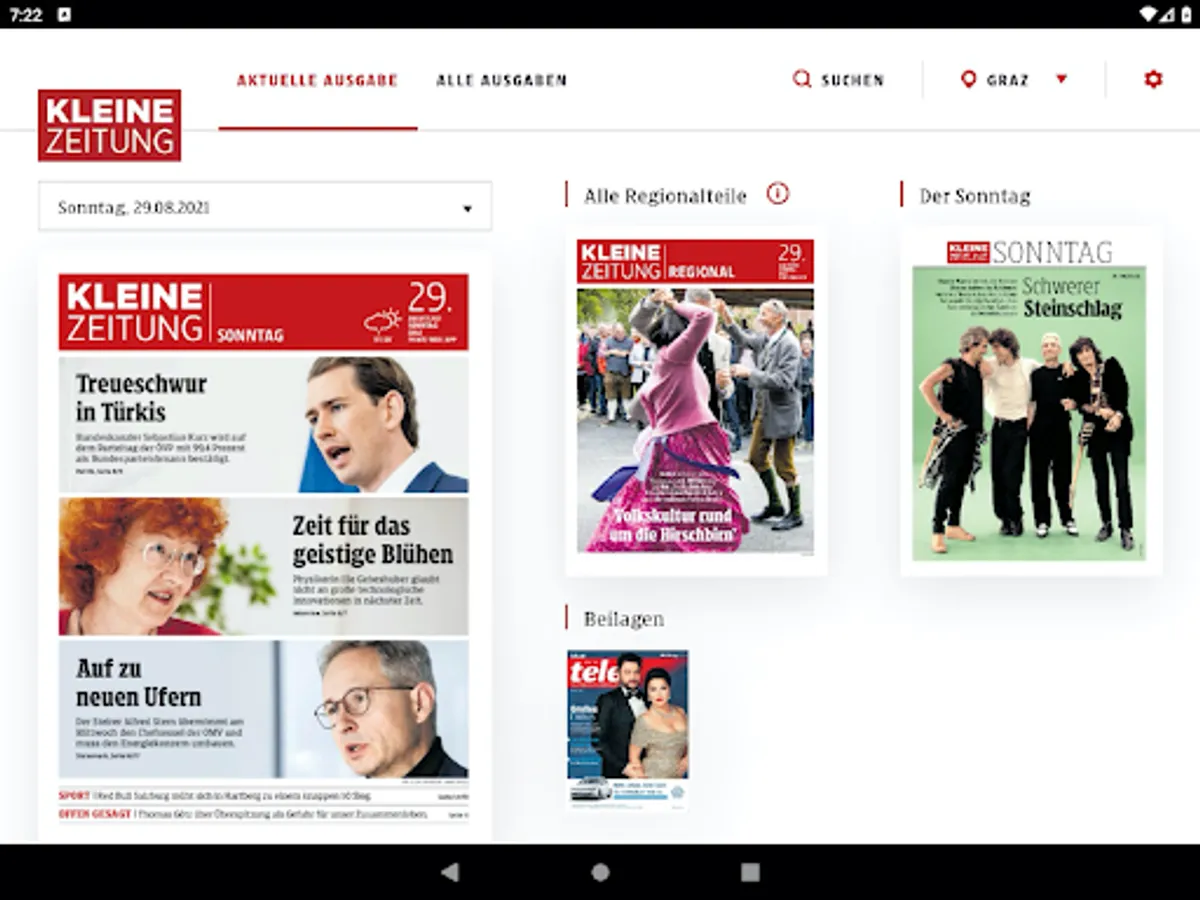Click the status bar clock 7:22

click(26, 15)
